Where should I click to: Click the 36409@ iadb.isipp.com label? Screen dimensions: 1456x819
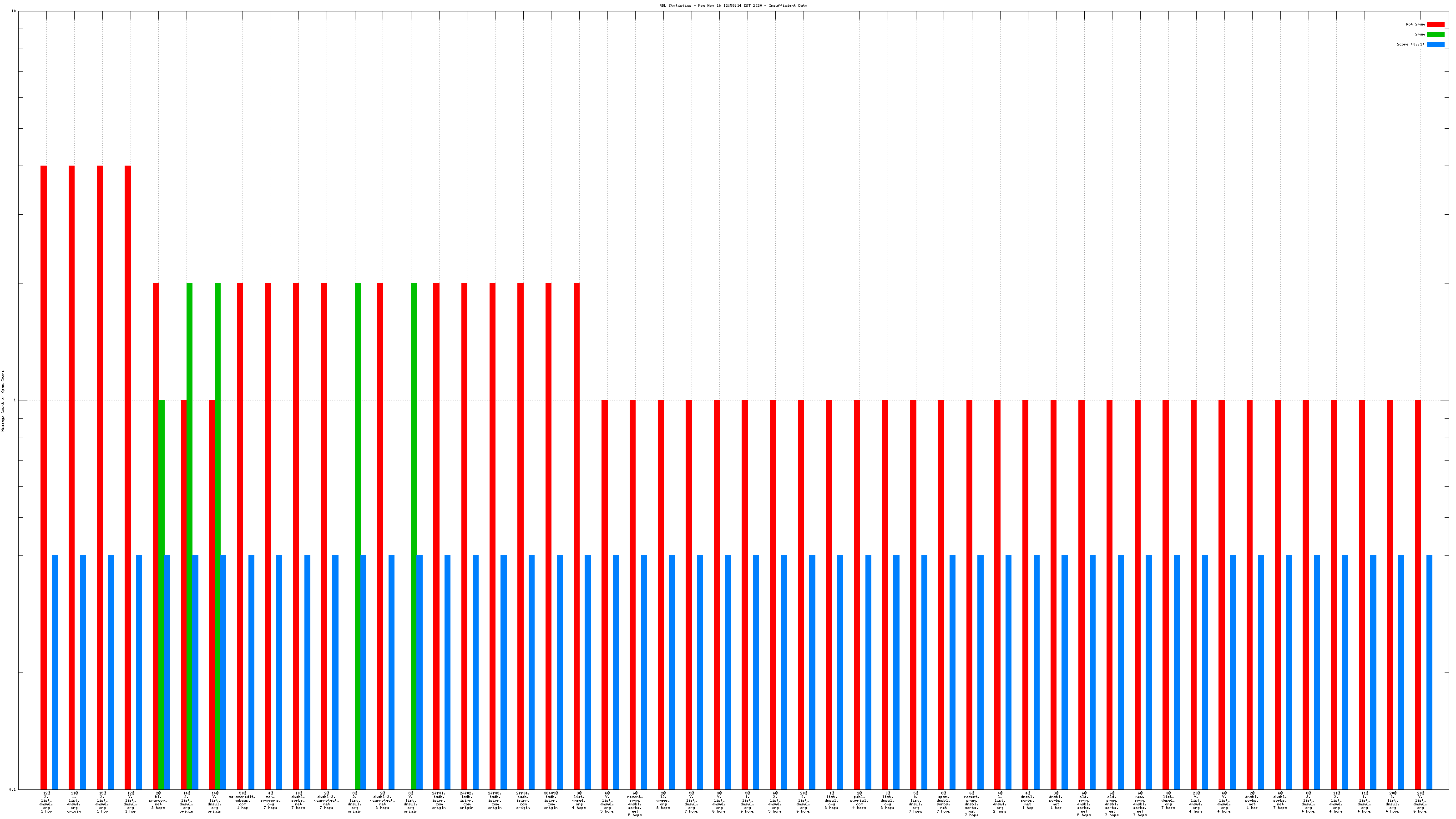tap(551, 800)
